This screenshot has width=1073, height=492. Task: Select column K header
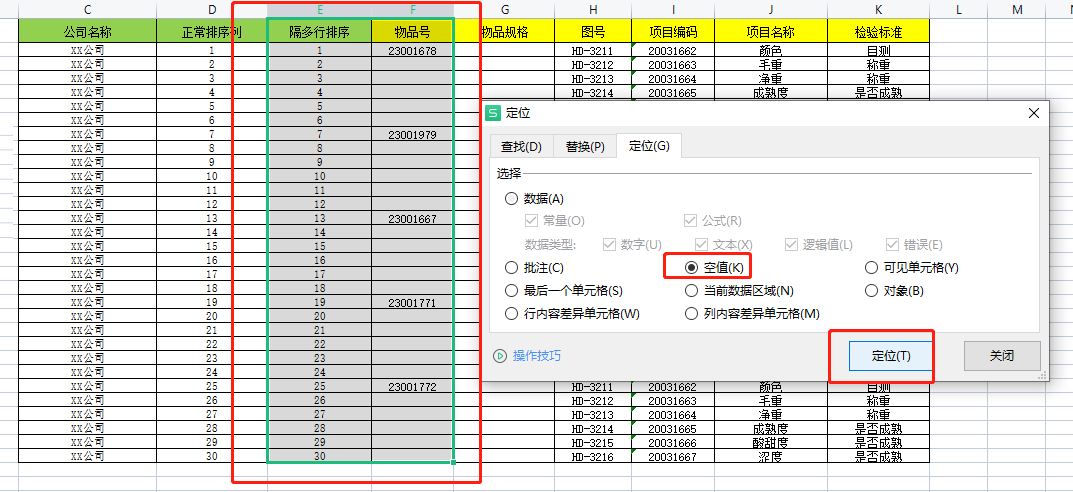coord(879,9)
